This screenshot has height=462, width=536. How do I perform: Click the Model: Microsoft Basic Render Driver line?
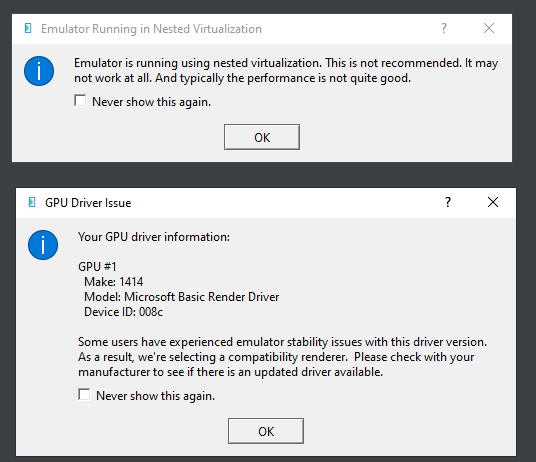(x=182, y=297)
